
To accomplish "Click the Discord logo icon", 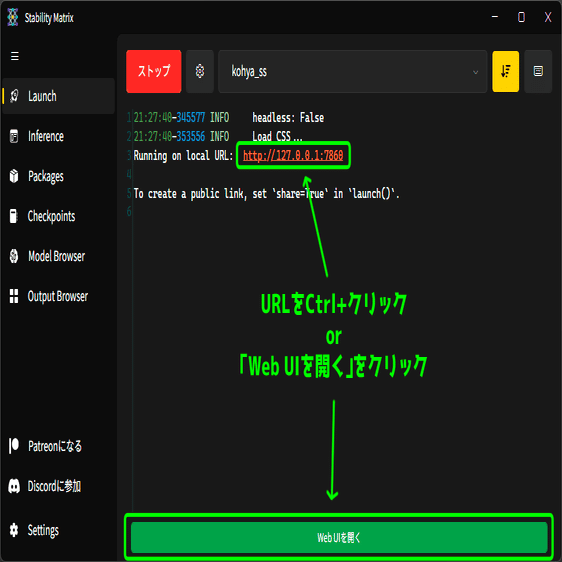I will [14, 486].
